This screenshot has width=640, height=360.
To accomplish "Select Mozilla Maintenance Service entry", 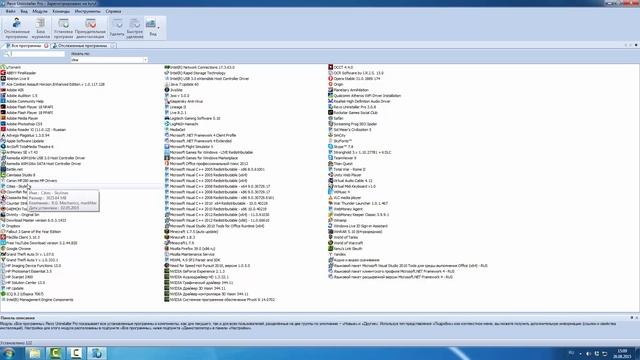I will coord(189,254).
